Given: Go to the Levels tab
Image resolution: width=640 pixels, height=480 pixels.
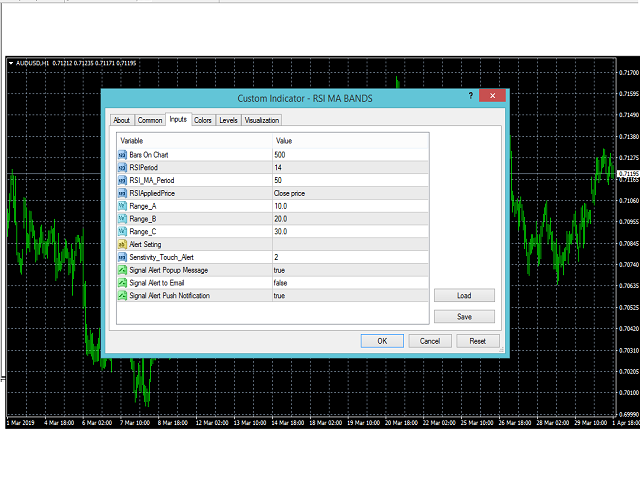Looking at the screenshot, I should click(228, 120).
